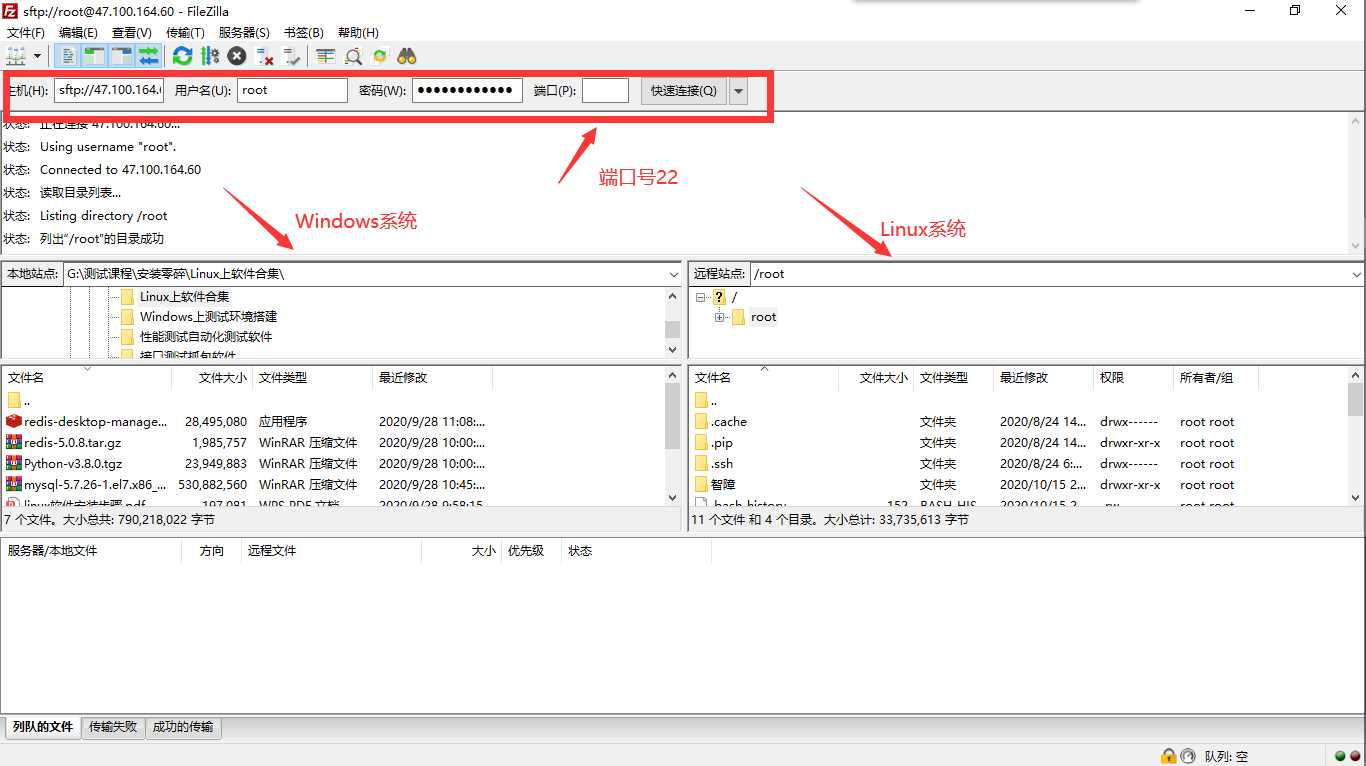Open the quickconnect history dropdown arrow
The height and width of the screenshot is (766, 1366).
739,90
